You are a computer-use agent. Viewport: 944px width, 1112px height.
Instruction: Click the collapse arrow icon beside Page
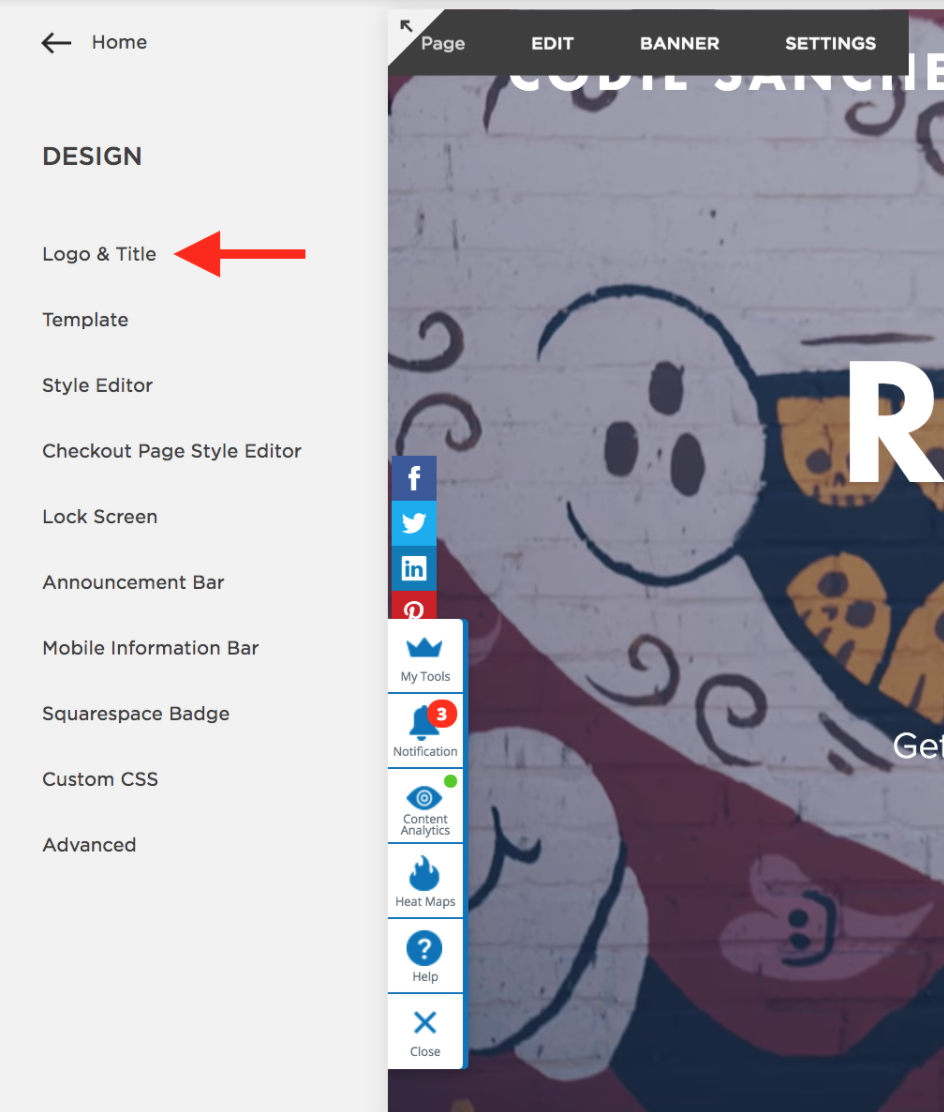(x=406, y=26)
